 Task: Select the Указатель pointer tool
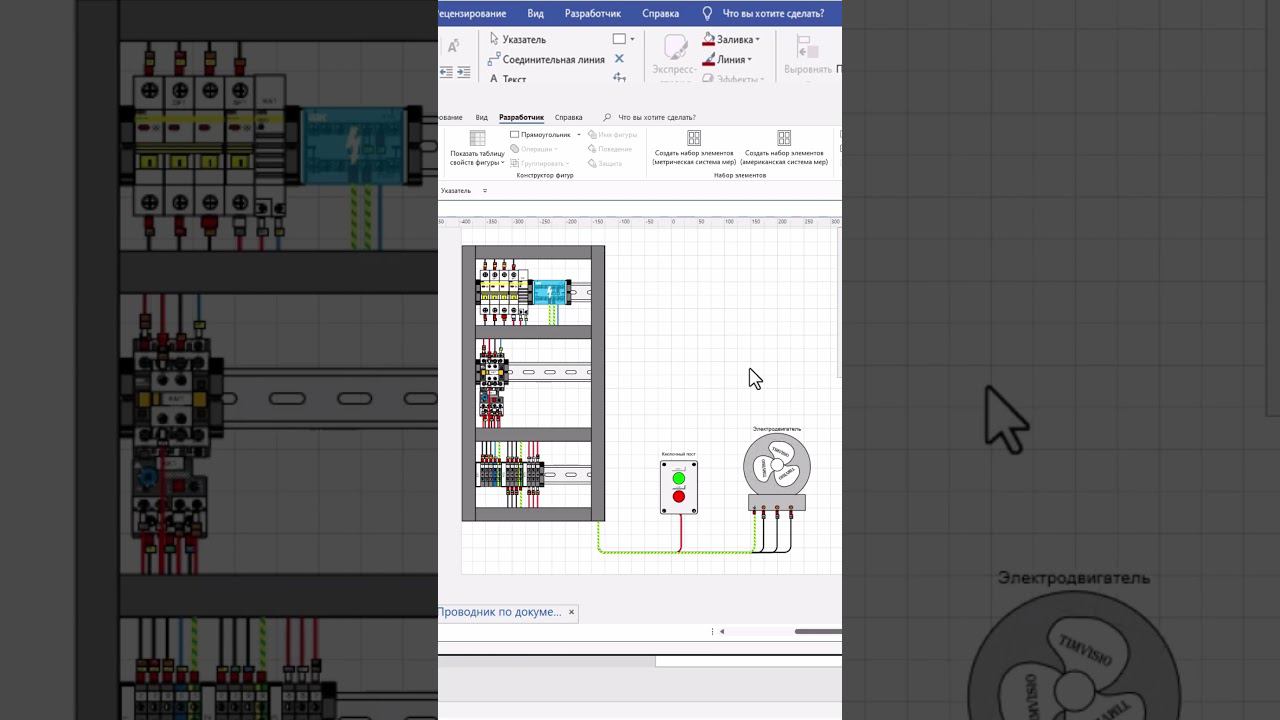pyautogui.click(x=518, y=39)
